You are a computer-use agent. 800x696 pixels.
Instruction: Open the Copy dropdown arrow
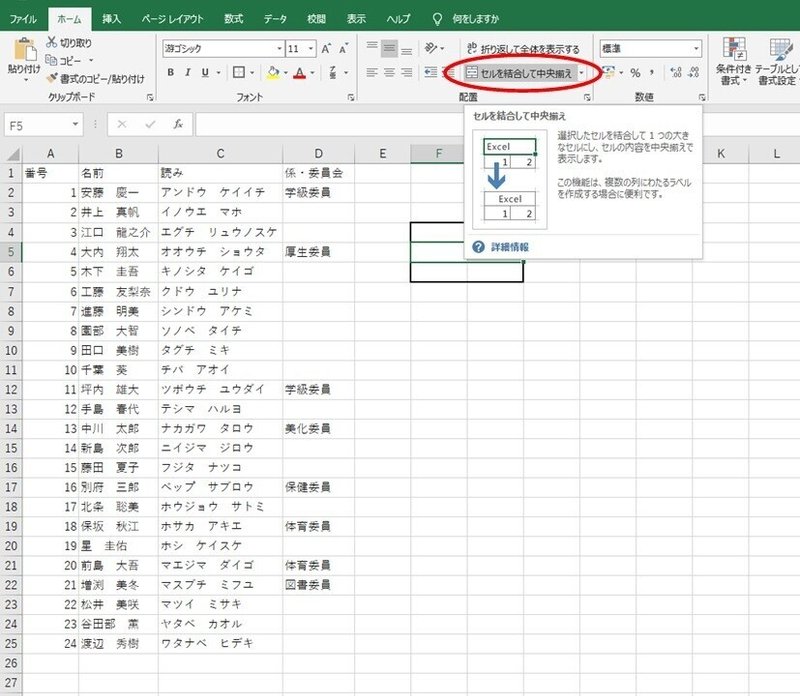tap(91, 61)
